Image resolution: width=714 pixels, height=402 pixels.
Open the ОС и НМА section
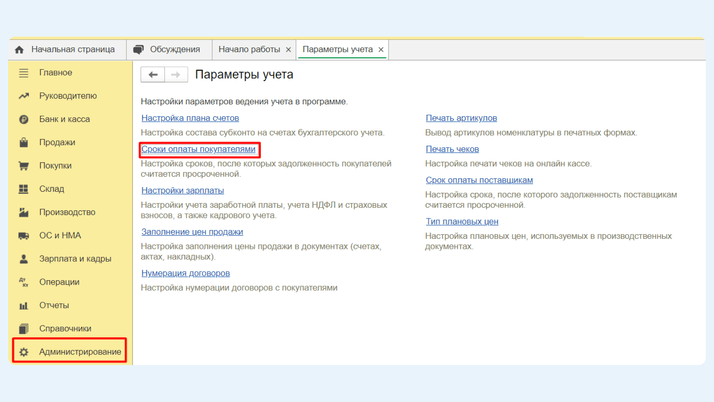point(70,235)
